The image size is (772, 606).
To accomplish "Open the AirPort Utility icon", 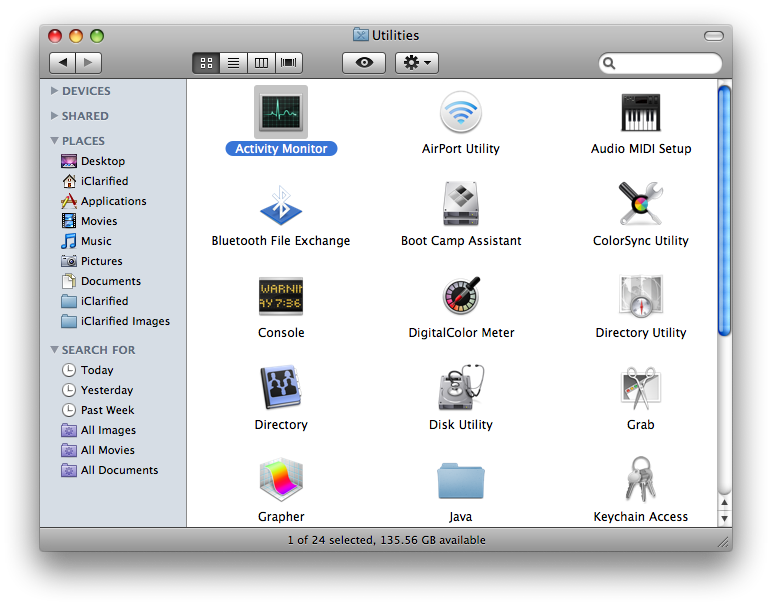I will click(x=461, y=112).
